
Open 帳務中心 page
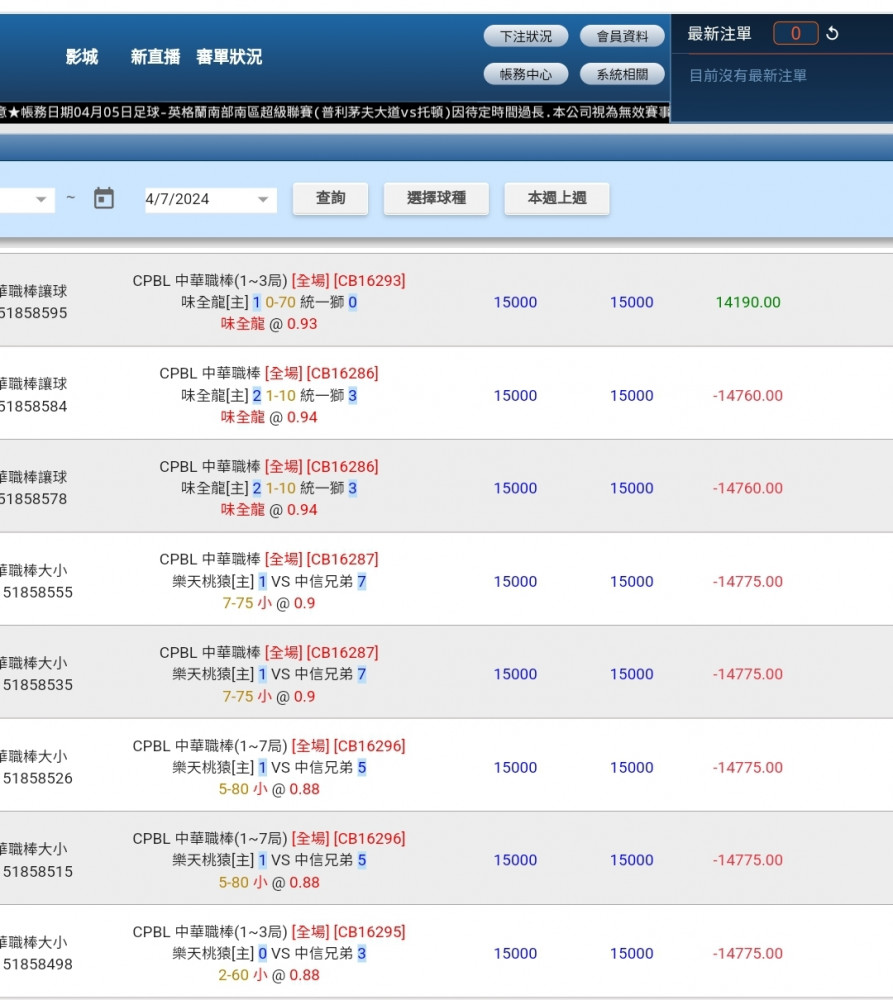click(x=526, y=75)
